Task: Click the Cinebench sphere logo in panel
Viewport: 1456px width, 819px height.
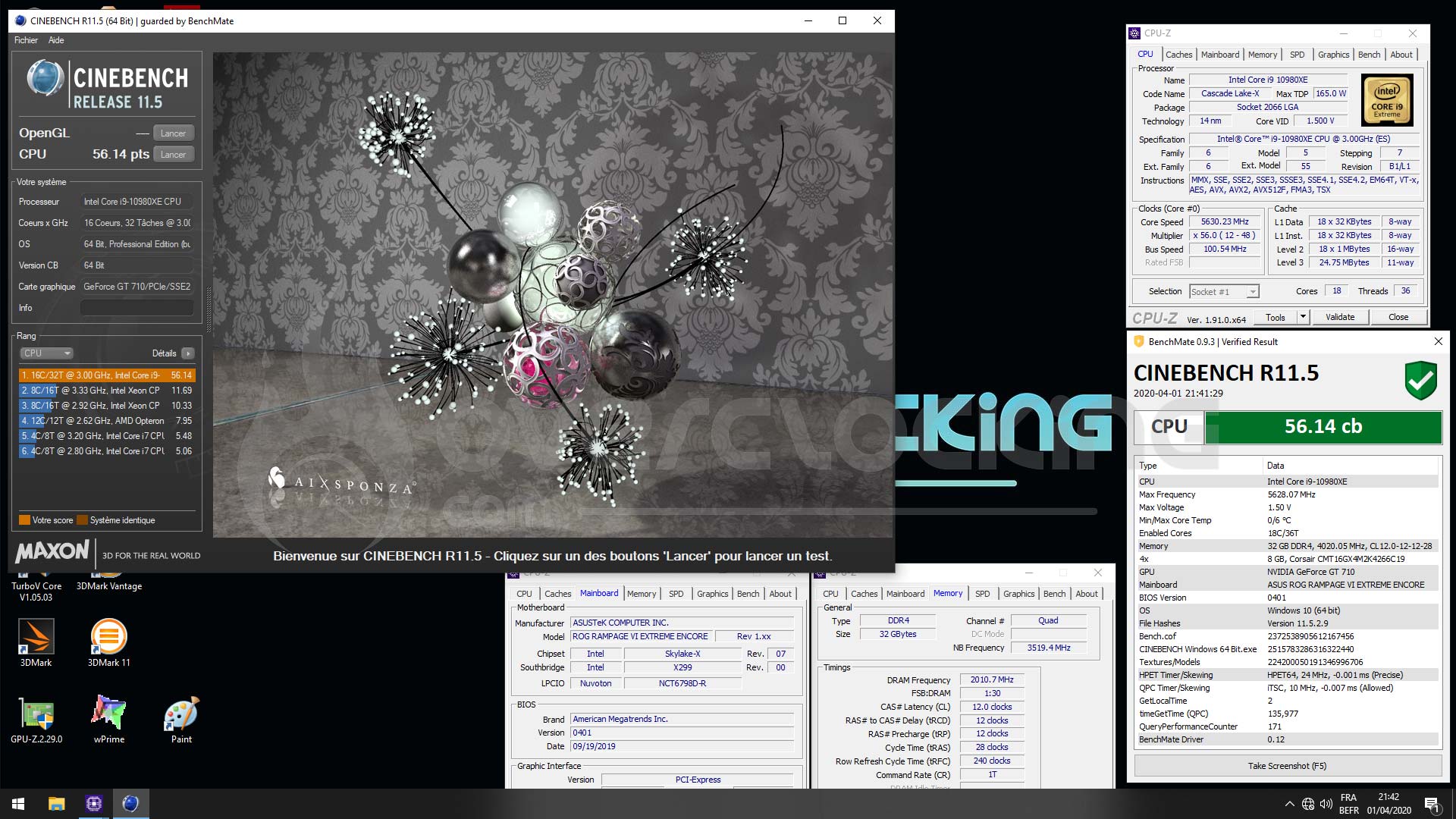Action: coord(45,79)
